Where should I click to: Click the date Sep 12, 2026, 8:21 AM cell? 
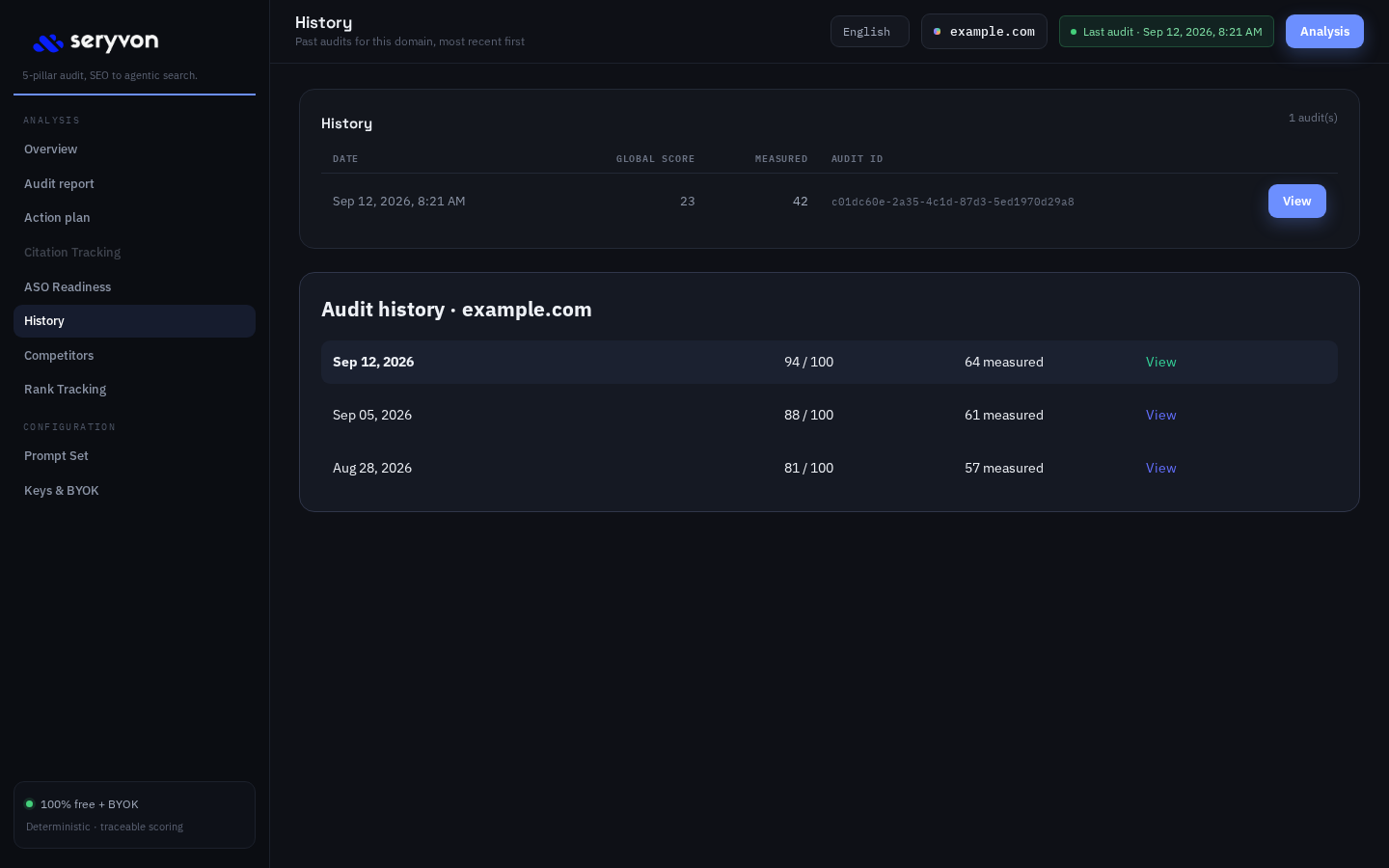(399, 202)
